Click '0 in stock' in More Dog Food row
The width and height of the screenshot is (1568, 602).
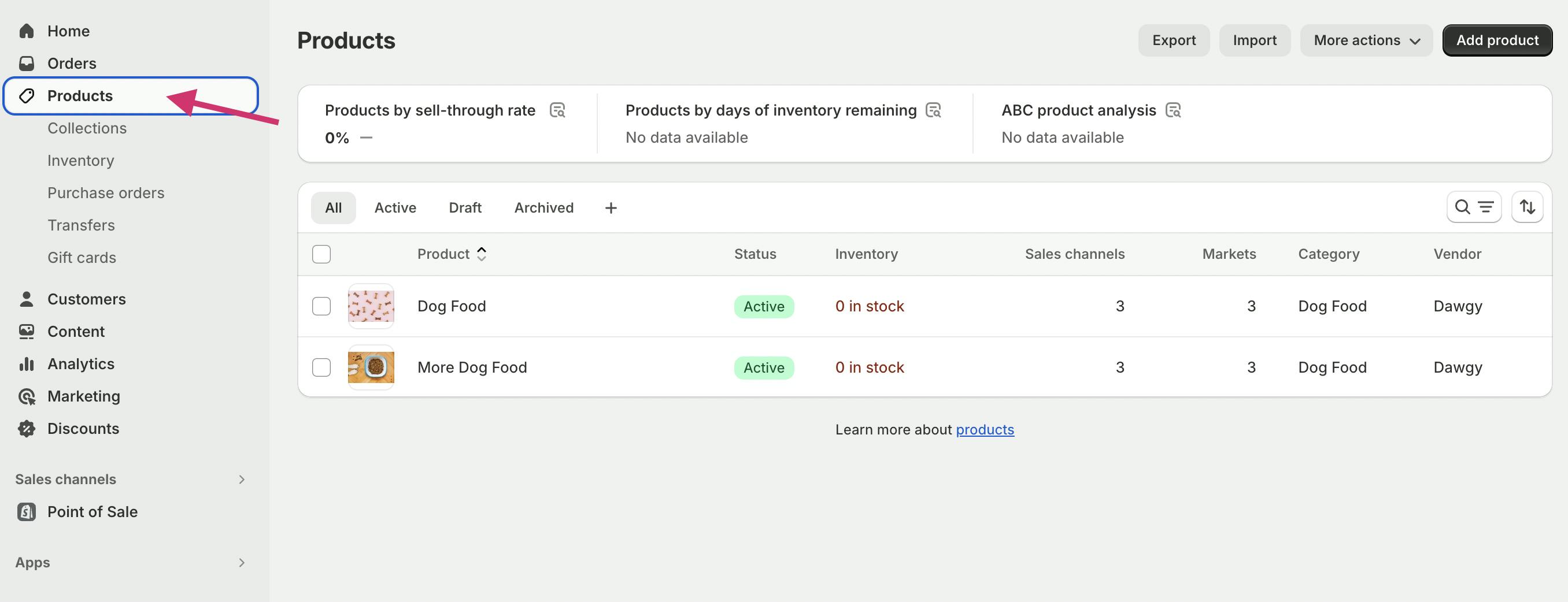tap(869, 367)
